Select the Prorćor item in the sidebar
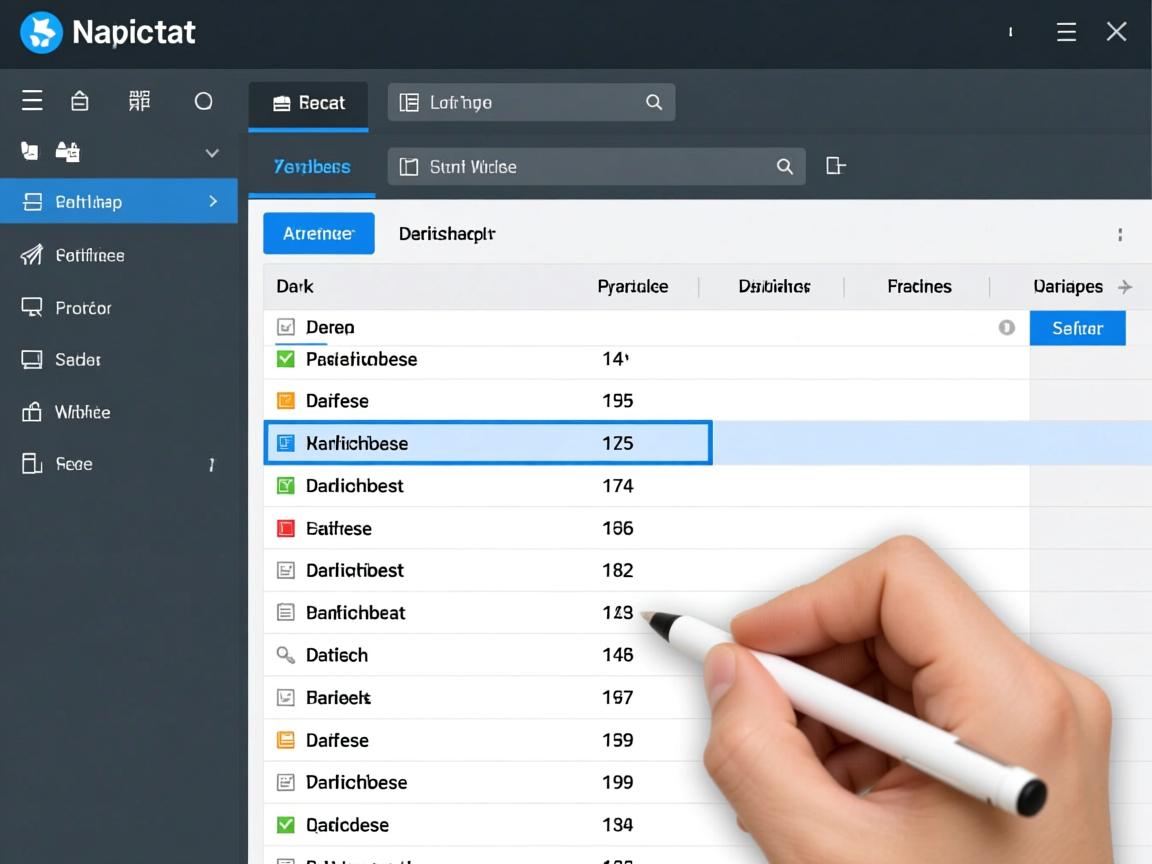Viewport: 1152px width, 864px height. click(83, 308)
